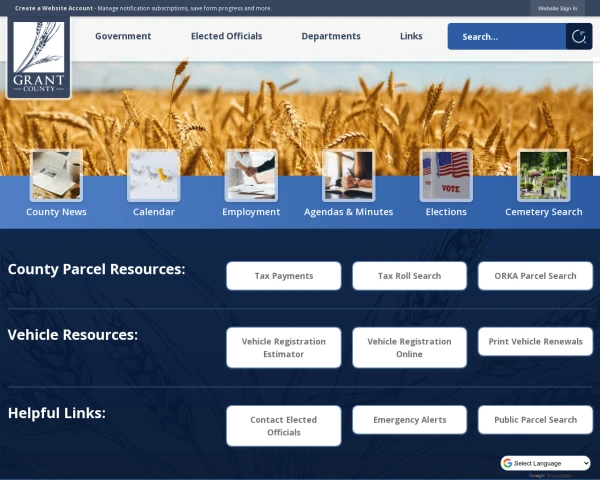This screenshot has height=480, width=600.
Task: Open Vehicle Registration Estimator
Action: click(283, 347)
